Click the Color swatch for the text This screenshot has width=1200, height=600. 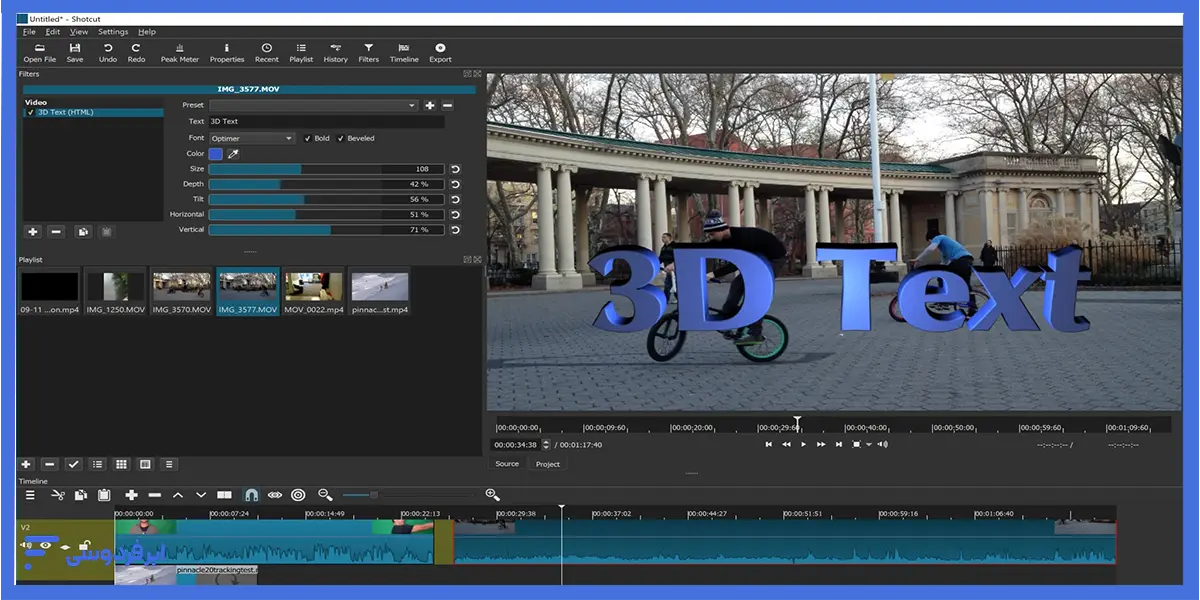tap(216, 154)
